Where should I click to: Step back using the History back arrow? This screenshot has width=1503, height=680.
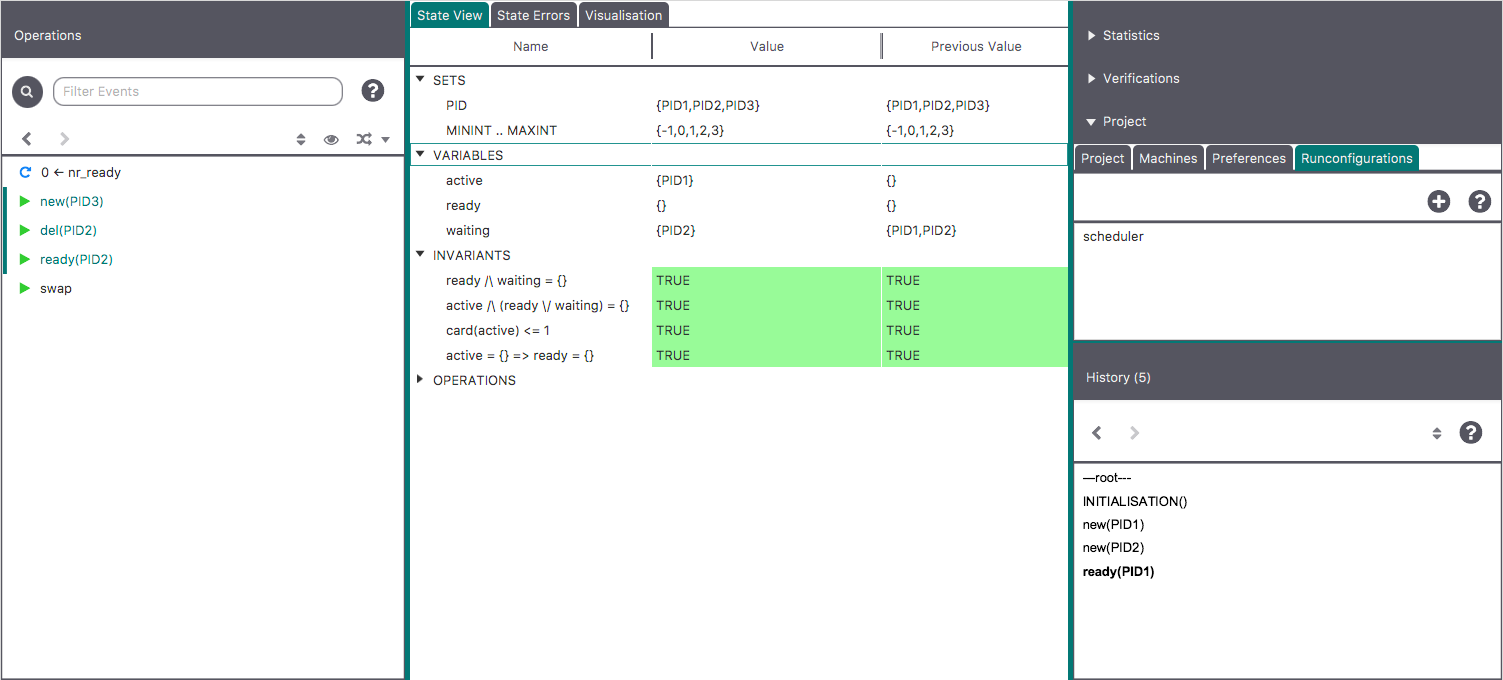1097,433
